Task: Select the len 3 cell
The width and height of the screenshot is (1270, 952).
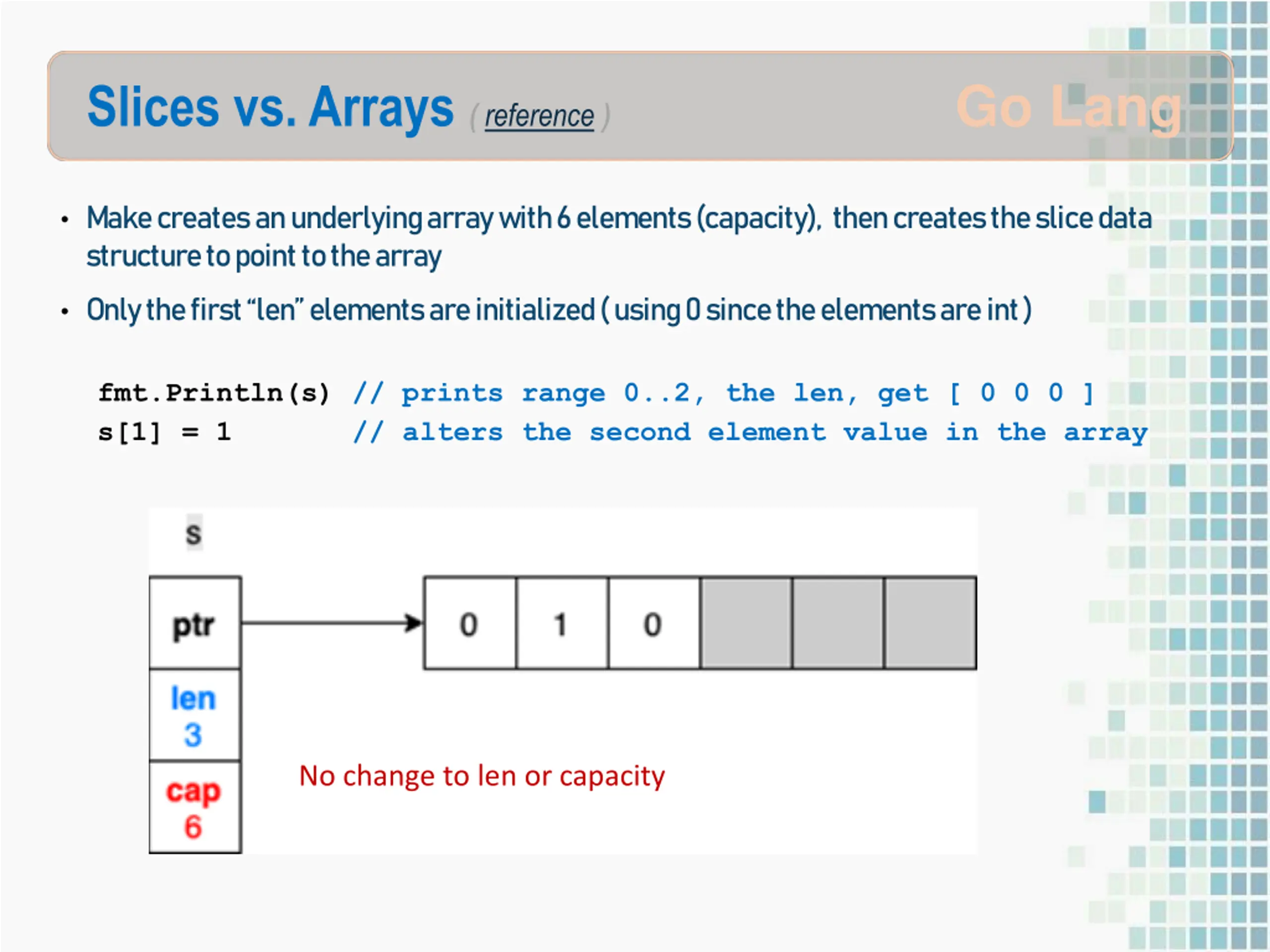Action: coord(194,715)
